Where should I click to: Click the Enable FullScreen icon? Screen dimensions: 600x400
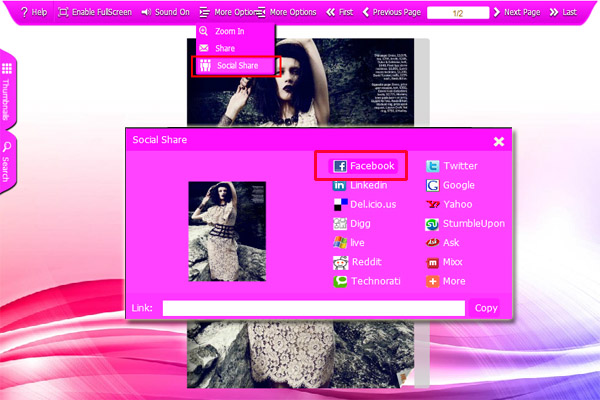[x=63, y=12]
